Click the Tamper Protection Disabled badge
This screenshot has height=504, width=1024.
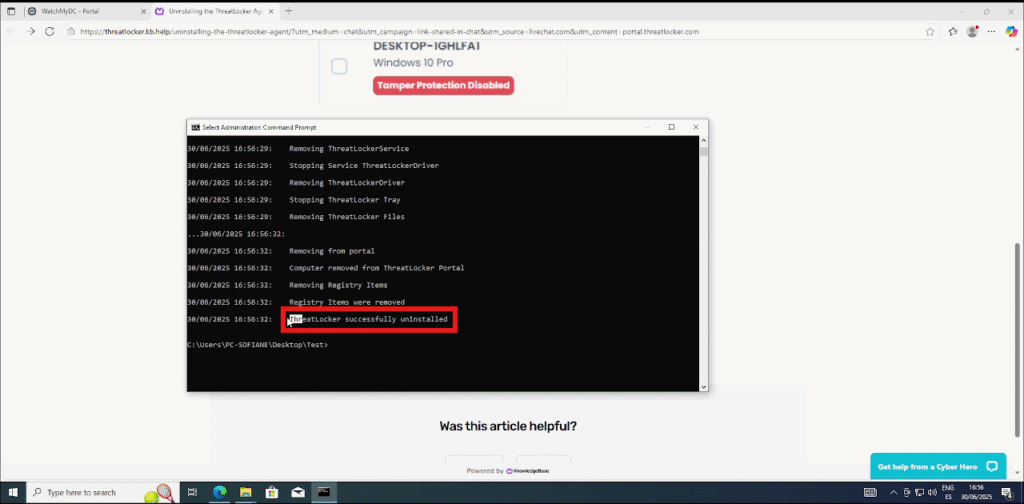coord(443,86)
